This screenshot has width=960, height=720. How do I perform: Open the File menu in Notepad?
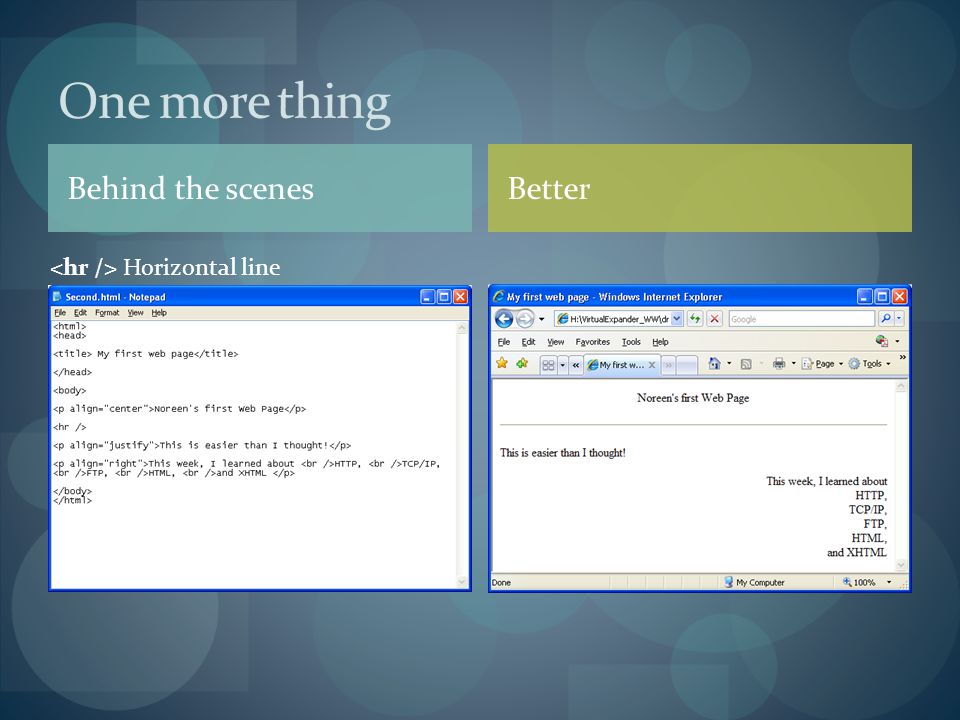click(60, 313)
